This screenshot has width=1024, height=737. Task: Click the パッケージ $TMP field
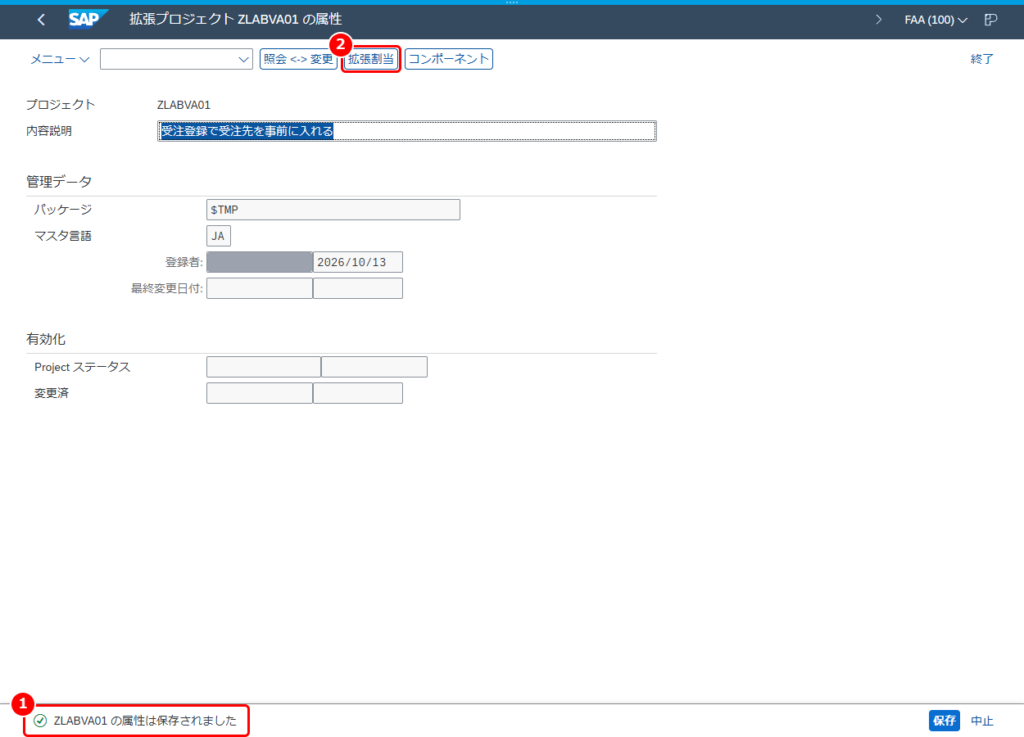333,210
